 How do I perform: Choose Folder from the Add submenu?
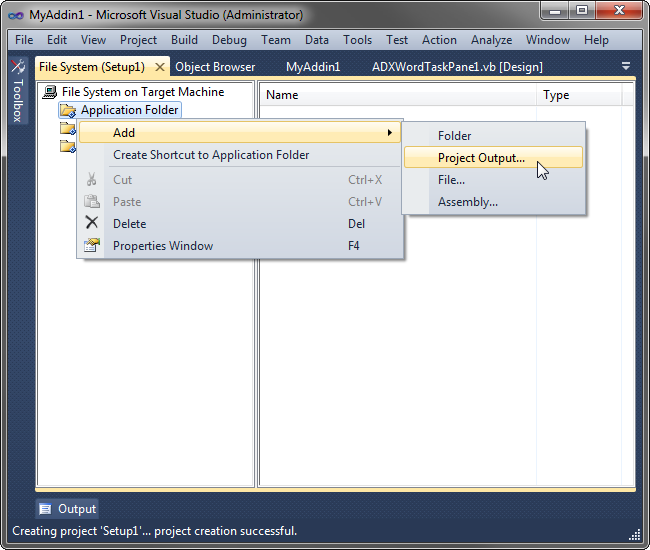[493, 136]
